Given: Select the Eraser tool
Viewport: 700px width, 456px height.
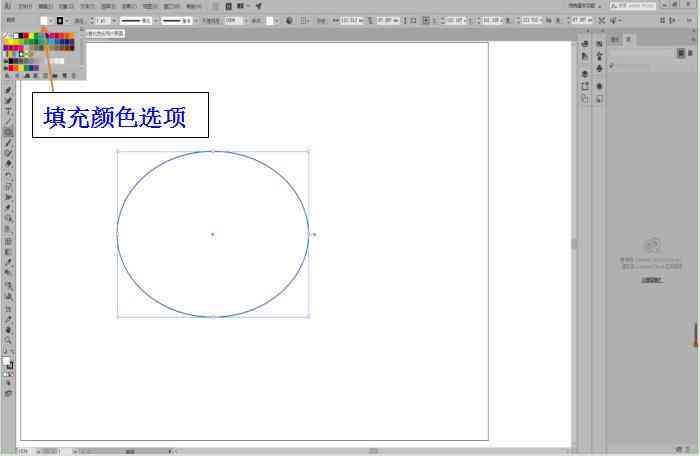Looking at the screenshot, I should coord(8,164).
